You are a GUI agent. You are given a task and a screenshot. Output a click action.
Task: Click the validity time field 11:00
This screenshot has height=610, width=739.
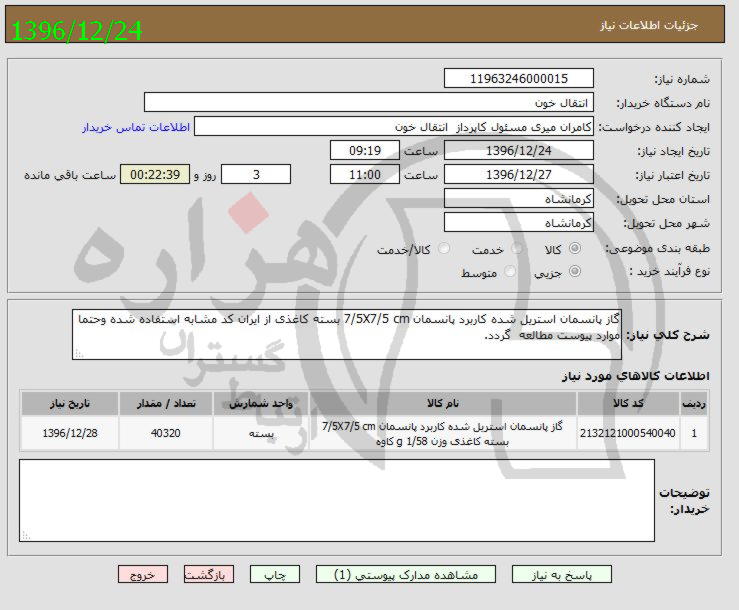click(x=365, y=174)
